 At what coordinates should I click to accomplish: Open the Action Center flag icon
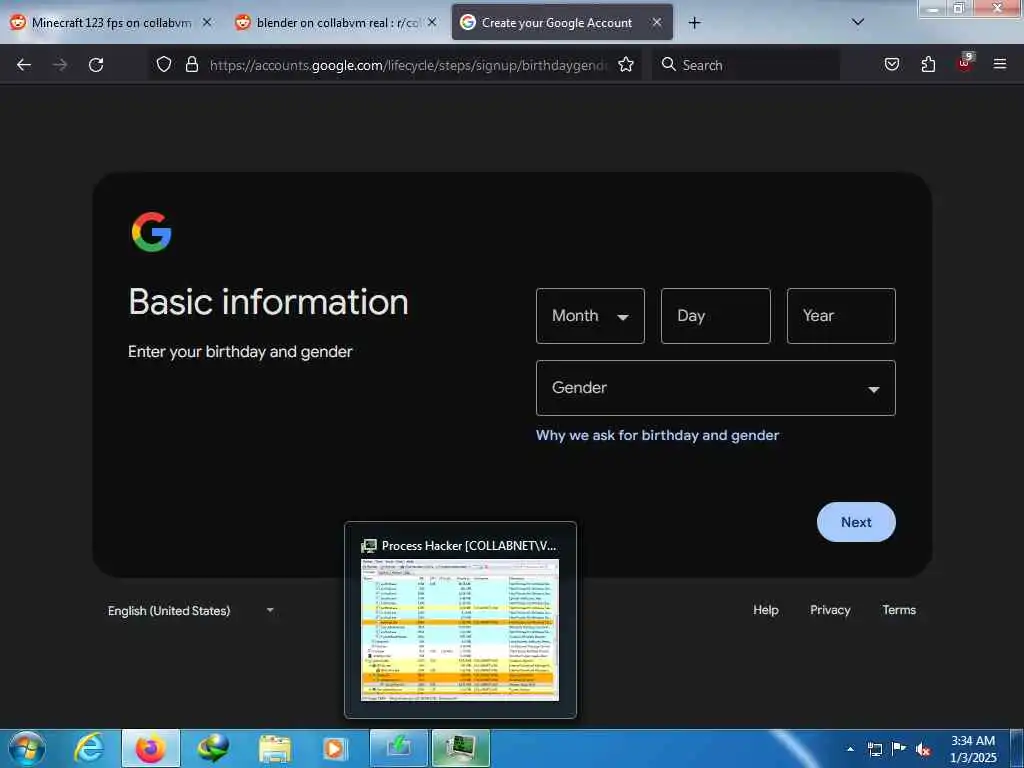point(899,749)
